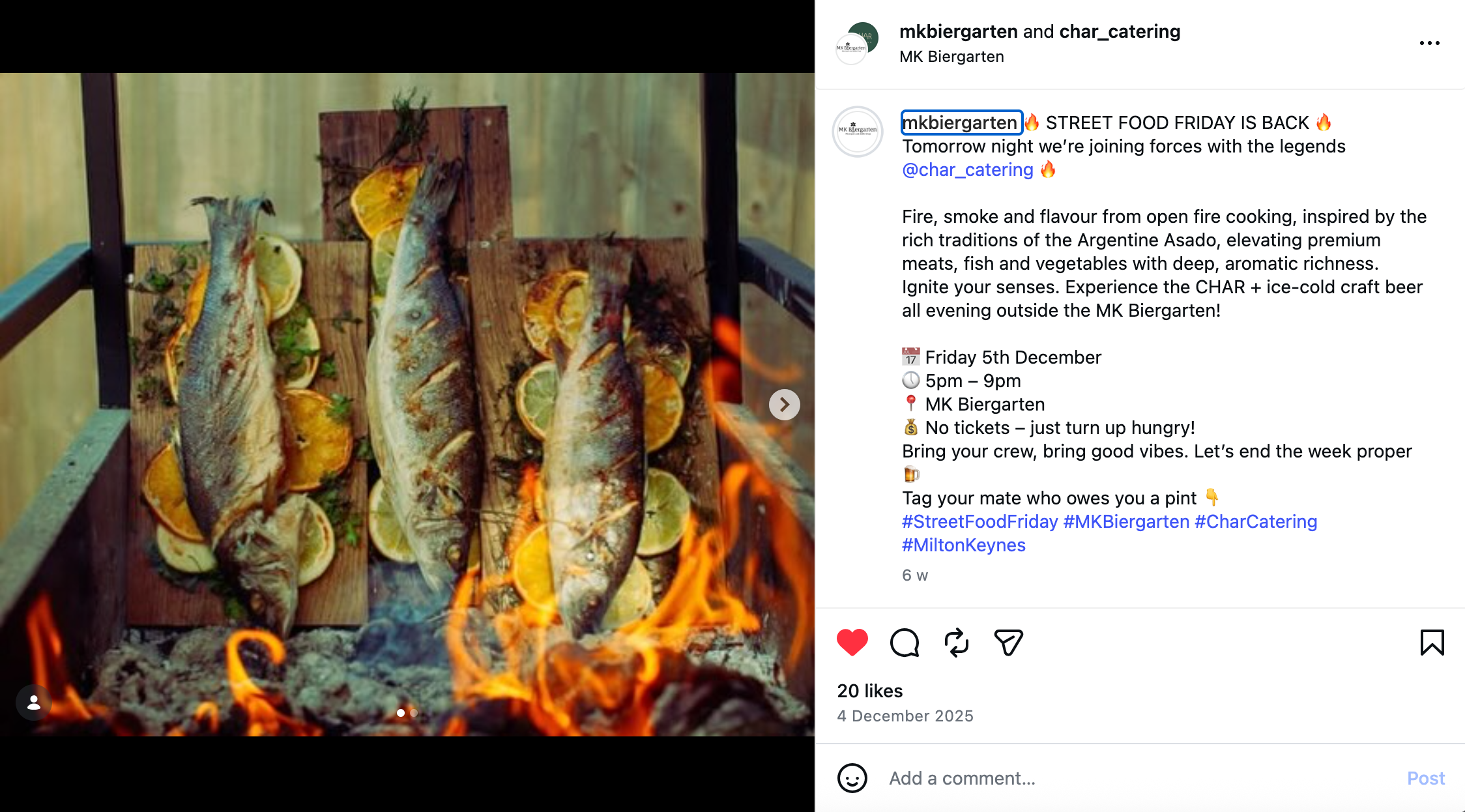Visit the #MiltonKeynes hashtag page
Image resolution: width=1465 pixels, height=812 pixels.
(963, 545)
